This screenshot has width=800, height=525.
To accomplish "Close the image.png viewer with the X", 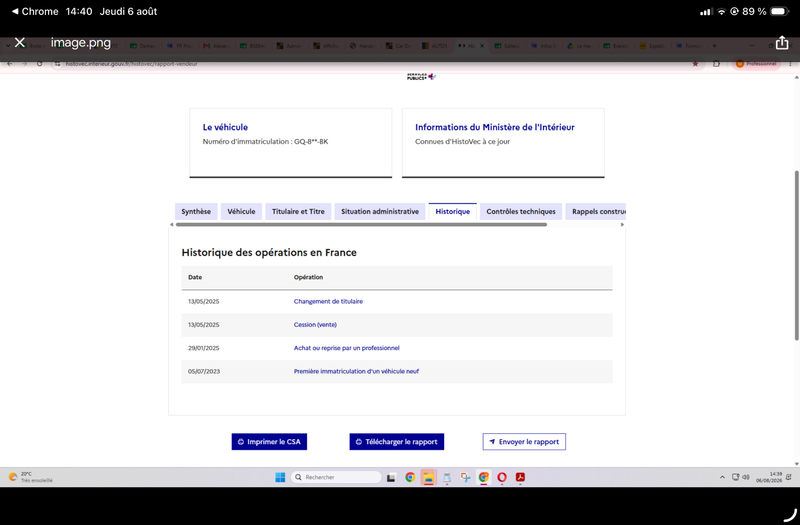I will (20, 42).
